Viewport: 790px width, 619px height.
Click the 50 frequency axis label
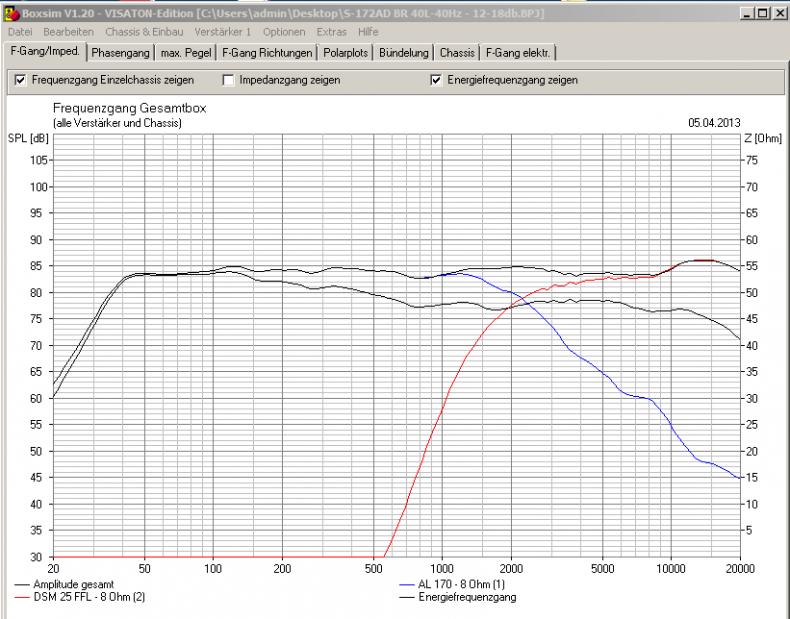tap(144, 569)
